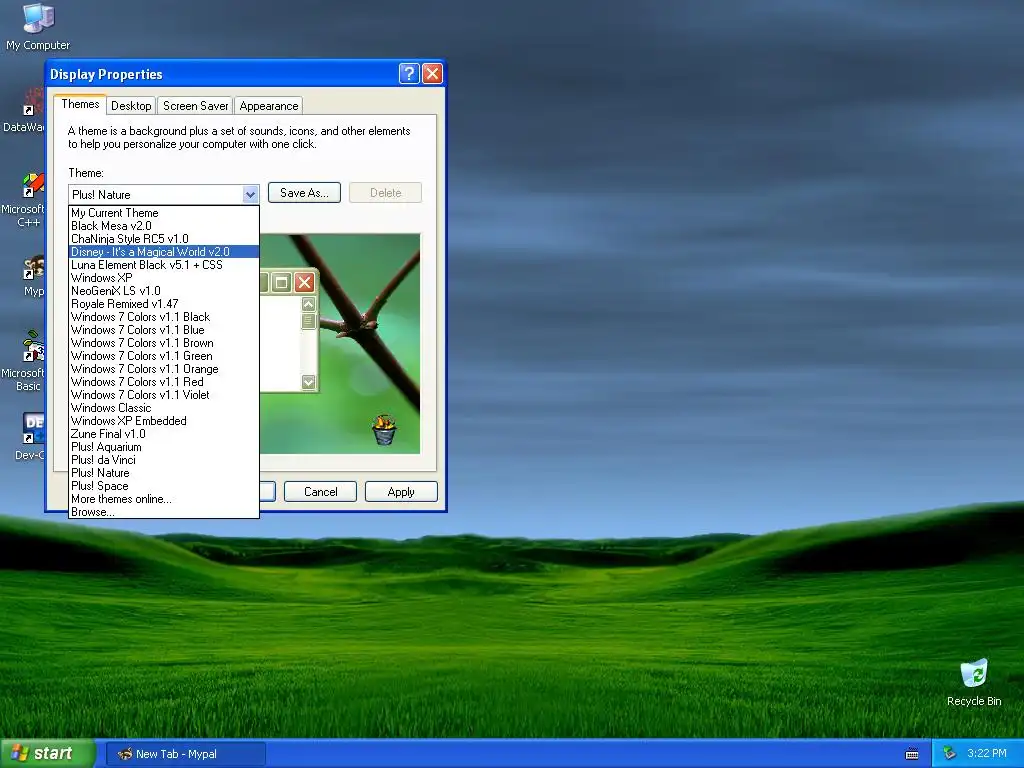Open the Start menu

point(47,754)
